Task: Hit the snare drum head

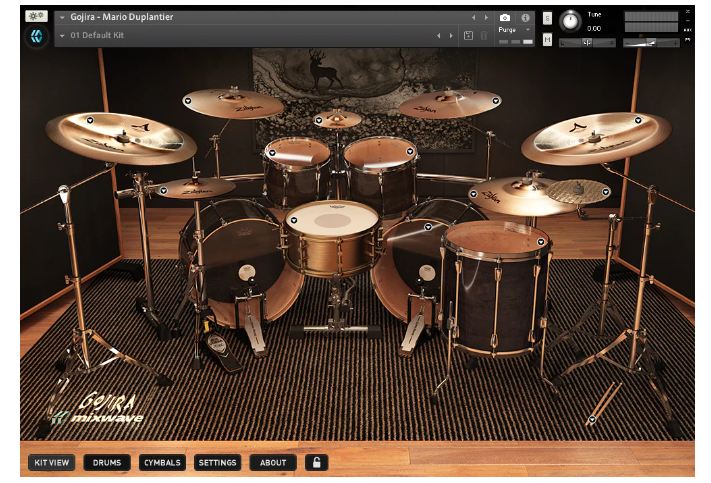Action: (x=332, y=219)
